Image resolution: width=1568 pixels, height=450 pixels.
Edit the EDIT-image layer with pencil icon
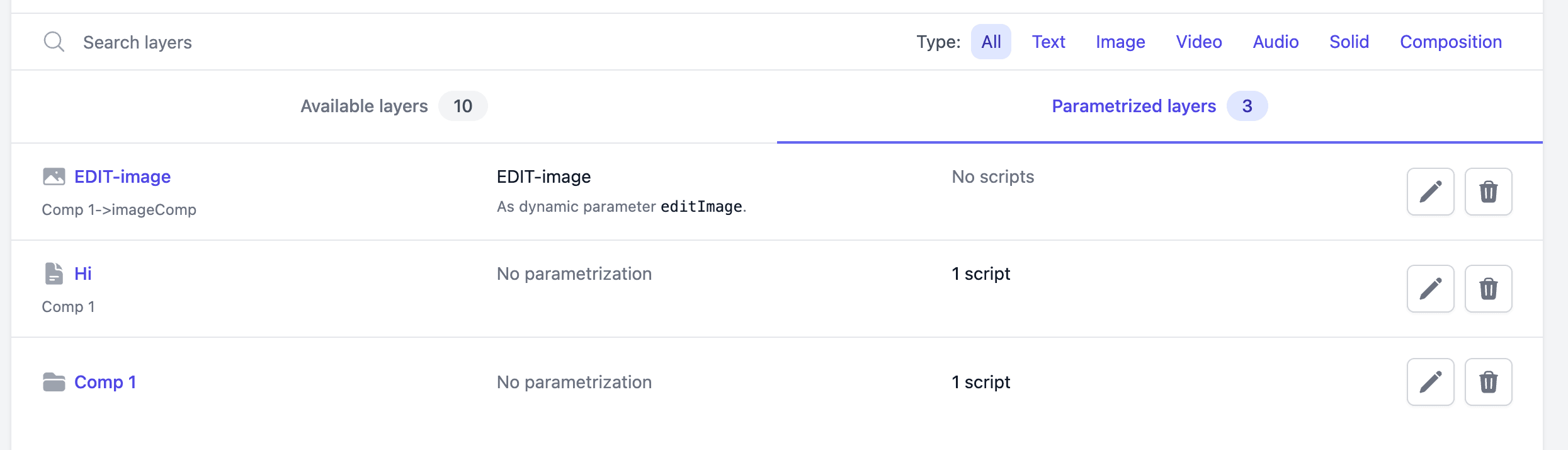pyautogui.click(x=1431, y=192)
